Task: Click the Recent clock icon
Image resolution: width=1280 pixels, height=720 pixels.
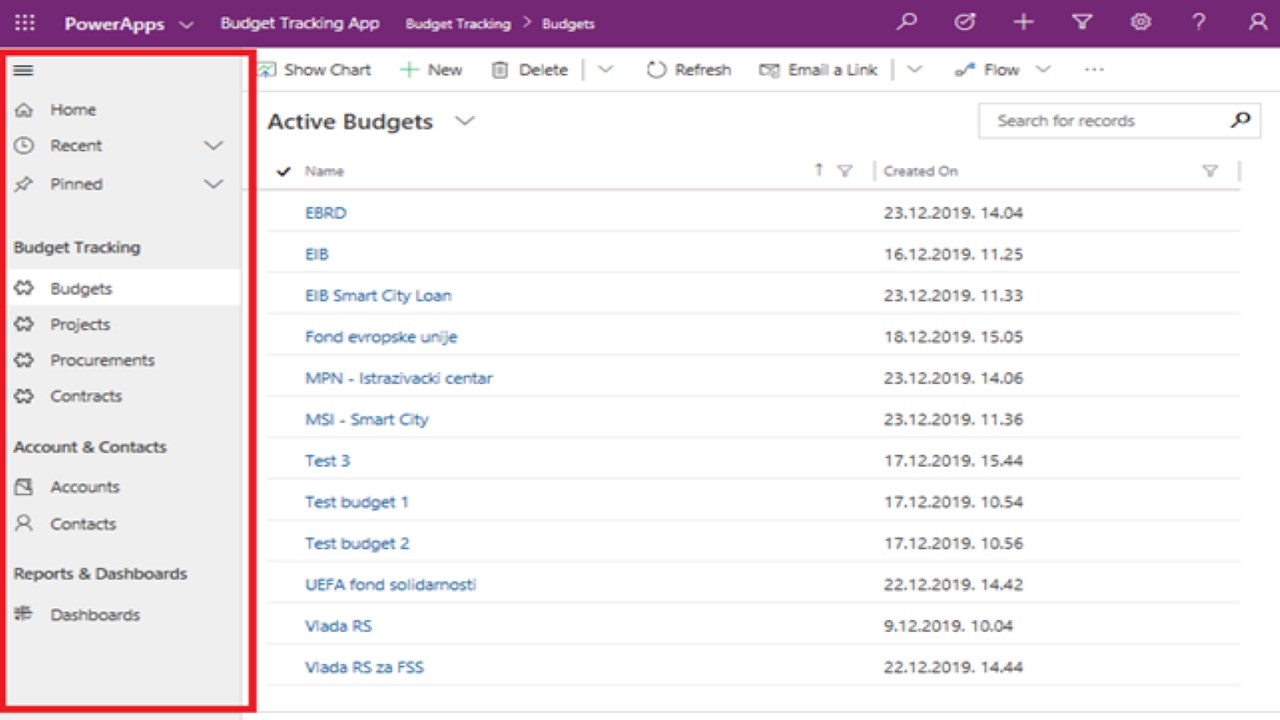Action: point(25,146)
